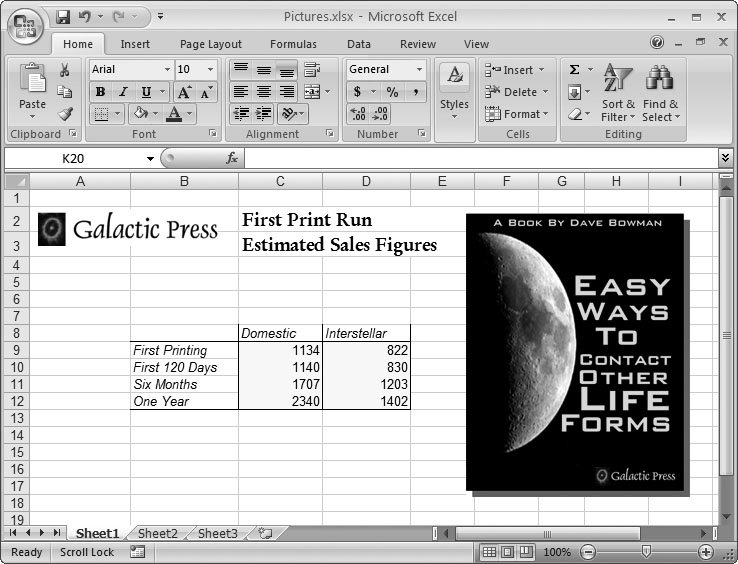Click the zoom slider in status bar
Viewport: 738px width, 564px height.
(x=646, y=552)
